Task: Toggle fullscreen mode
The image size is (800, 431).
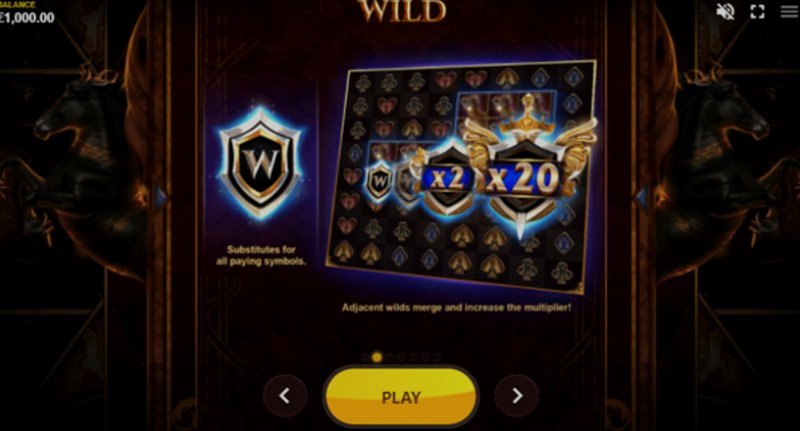Action: pyautogui.click(x=757, y=11)
